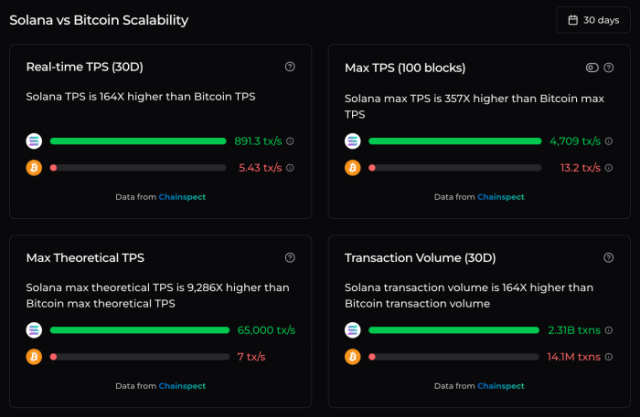The height and width of the screenshot is (417, 640).
Task: Open Chainspect link in Transaction Volume card
Action: [501, 386]
